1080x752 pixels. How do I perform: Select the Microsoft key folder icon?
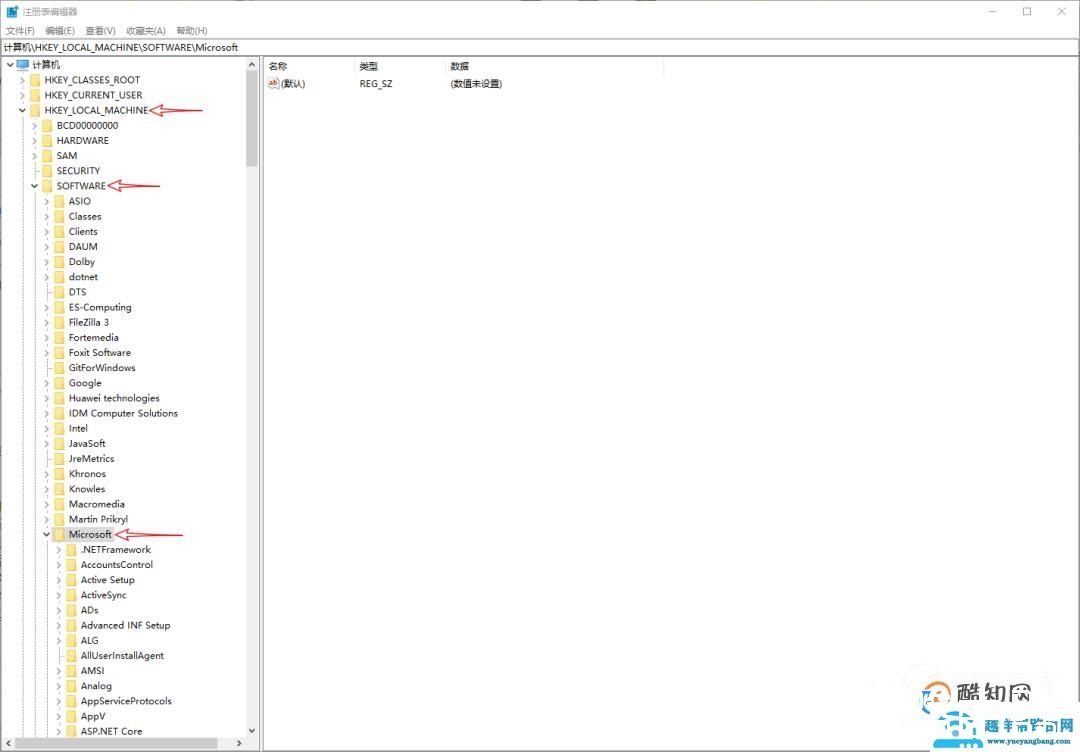tap(59, 534)
